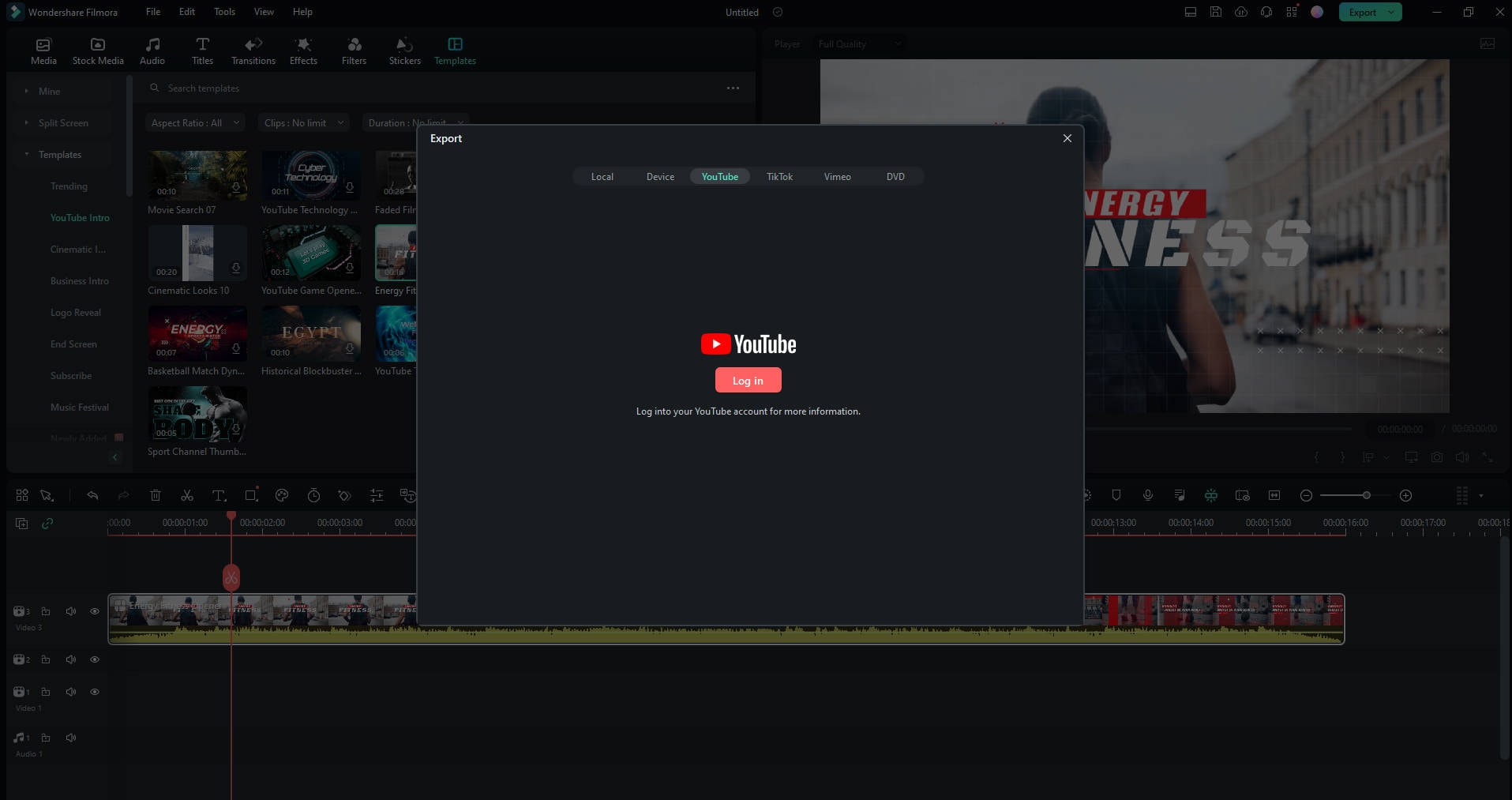Open the Stock Media panel
The height and width of the screenshot is (800, 1512).
tap(98, 51)
